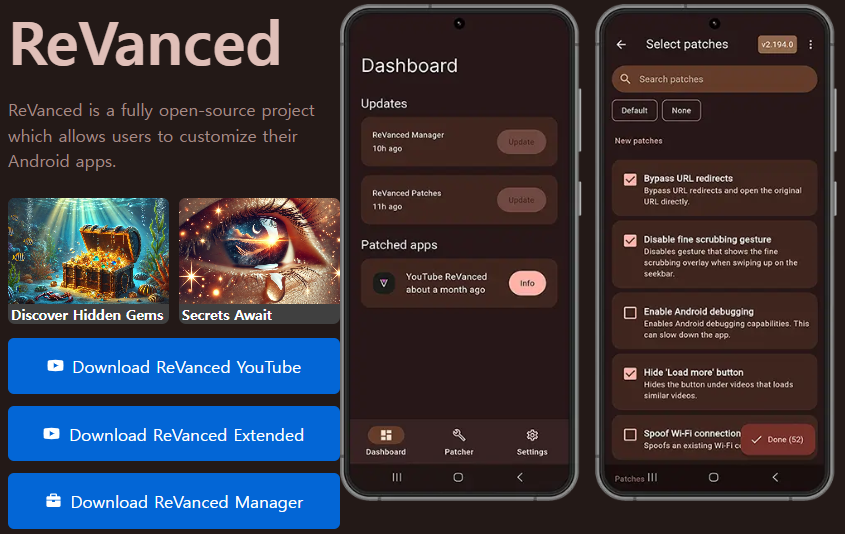Click briefcase icon in Download ReVanced Manager
Screen dimensions: 845x534
tap(53, 501)
